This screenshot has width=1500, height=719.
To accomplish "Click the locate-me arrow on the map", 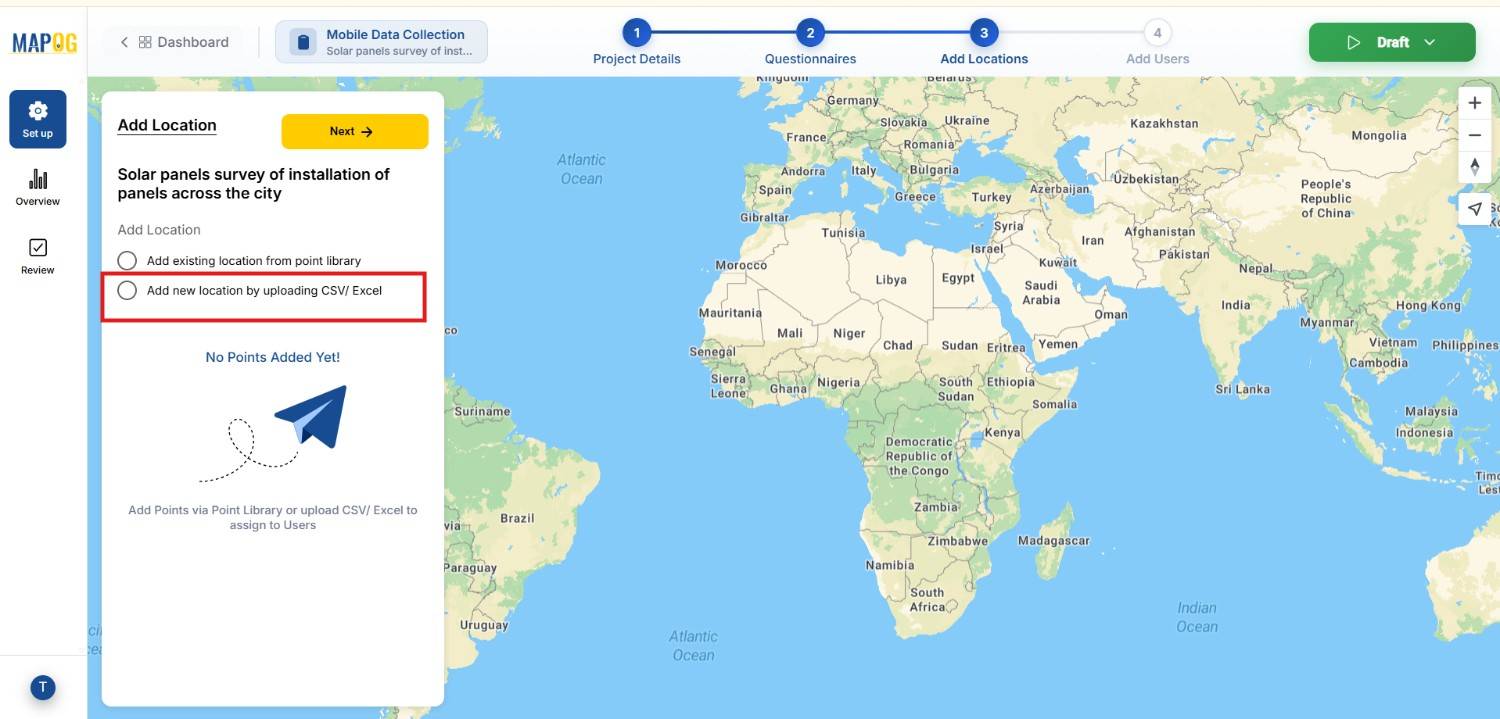I will (1474, 208).
